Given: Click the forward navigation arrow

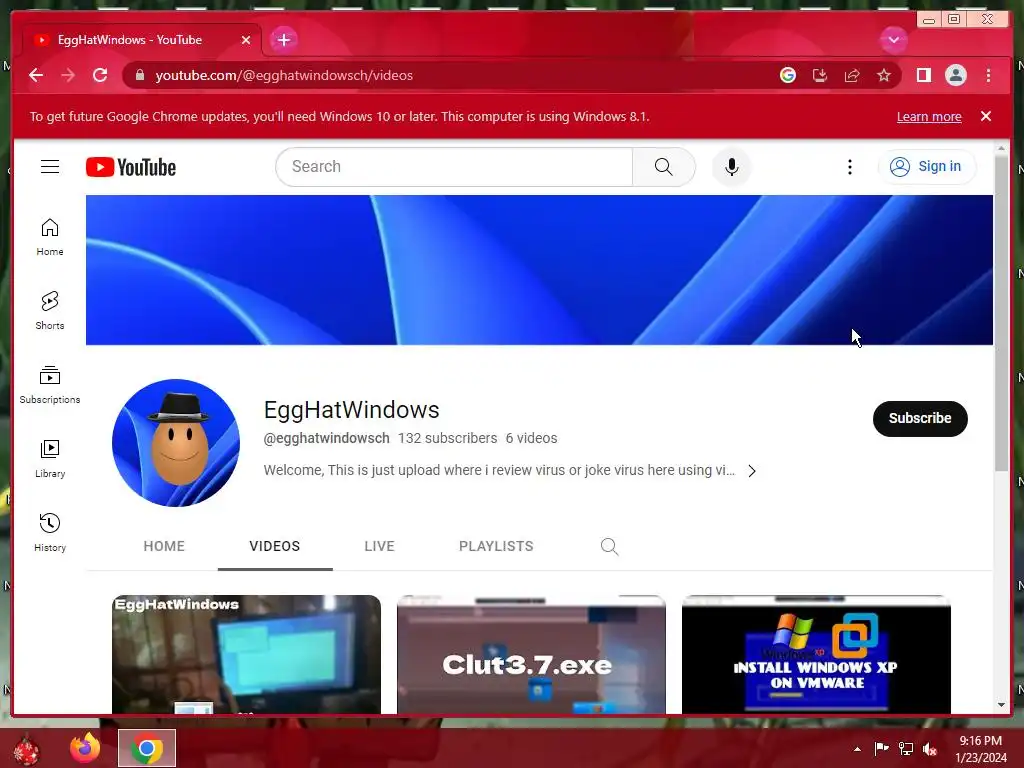Looking at the screenshot, I should pos(68,75).
